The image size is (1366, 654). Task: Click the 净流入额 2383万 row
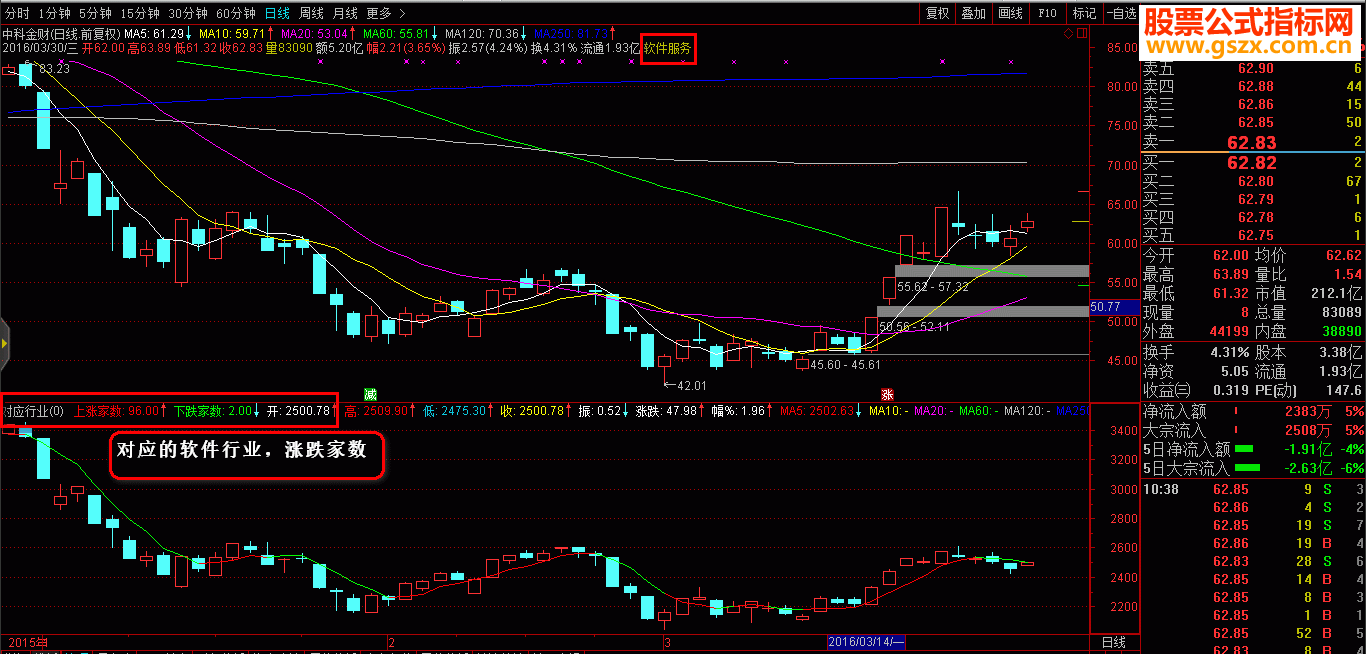[1253, 411]
